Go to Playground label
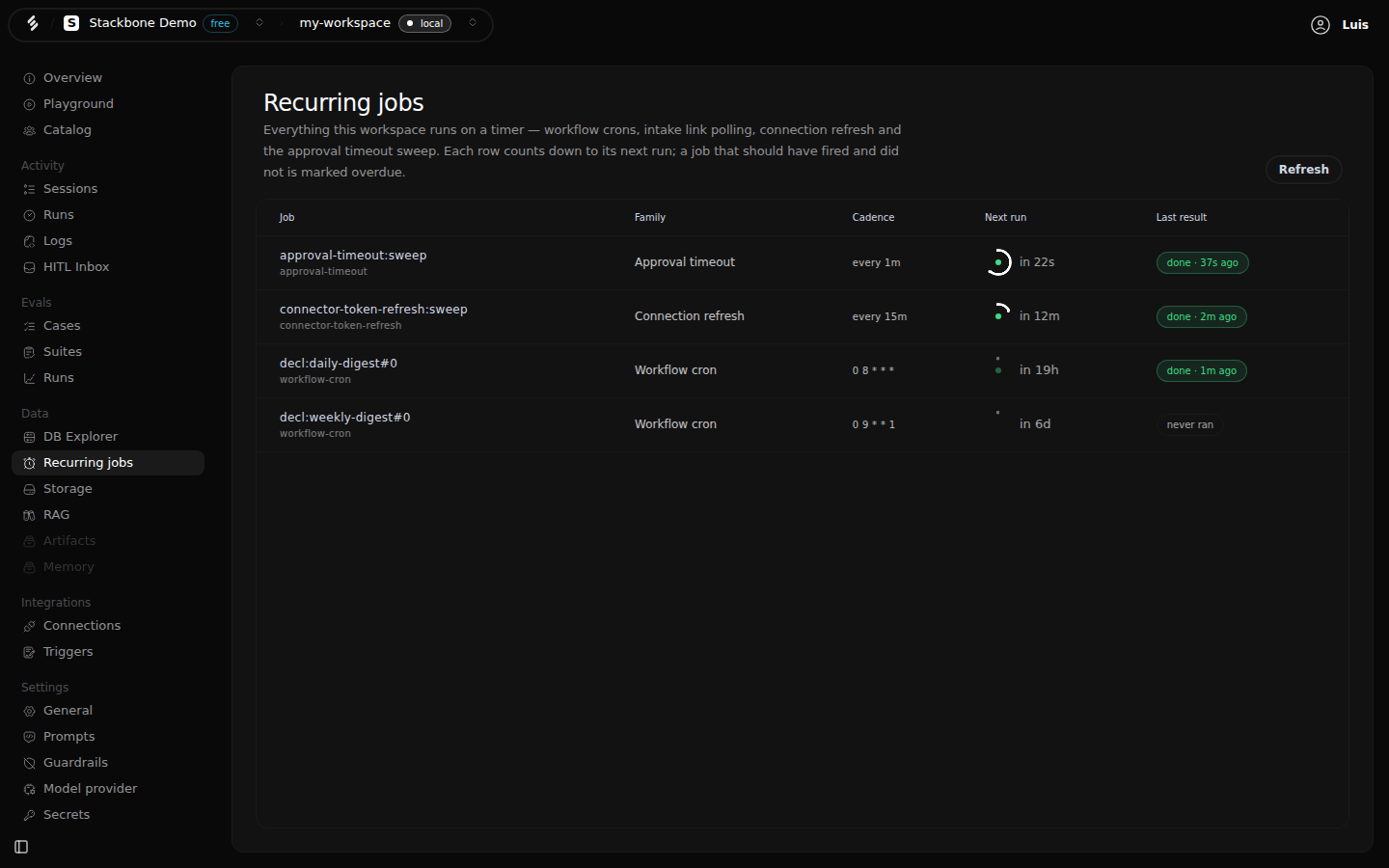 coord(78,104)
